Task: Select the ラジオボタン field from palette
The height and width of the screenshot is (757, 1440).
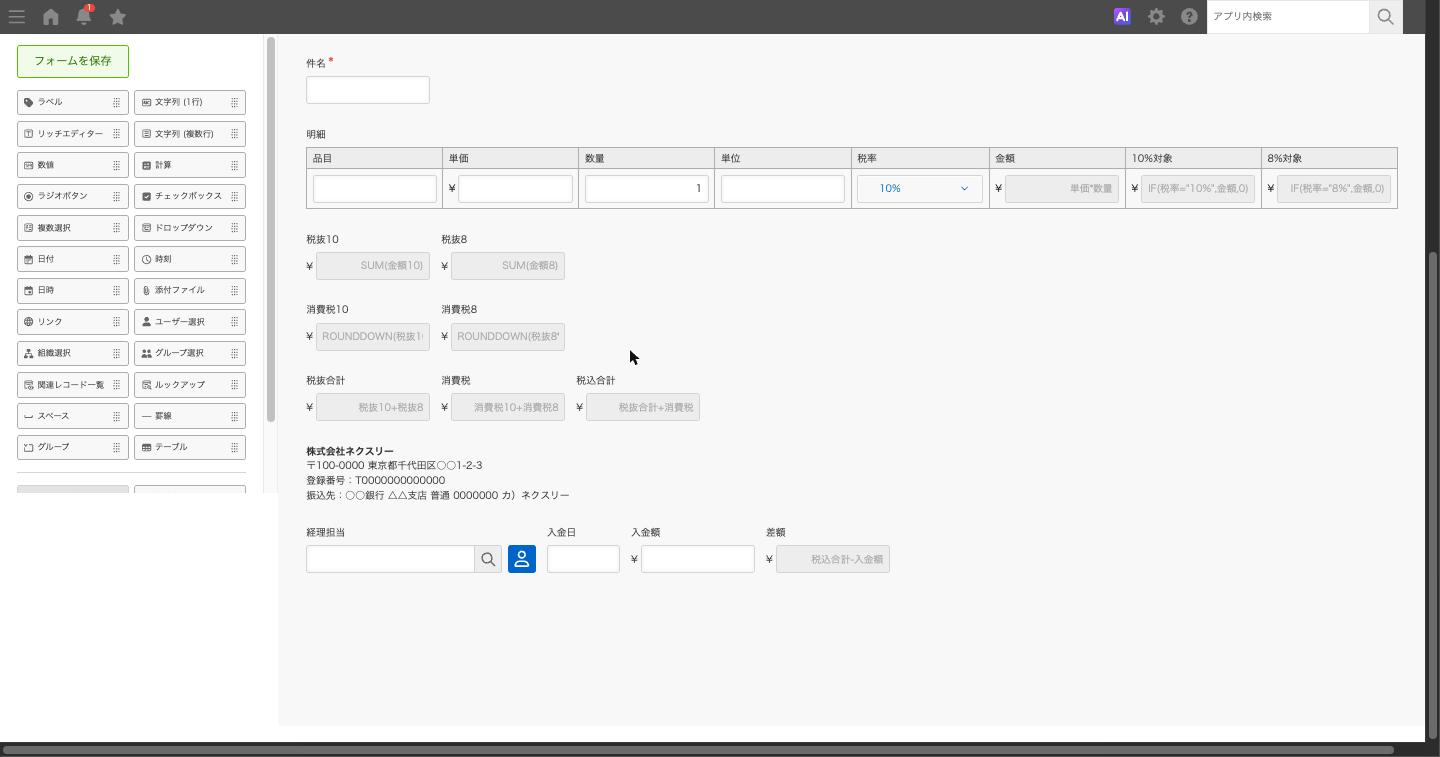Action: (x=73, y=196)
